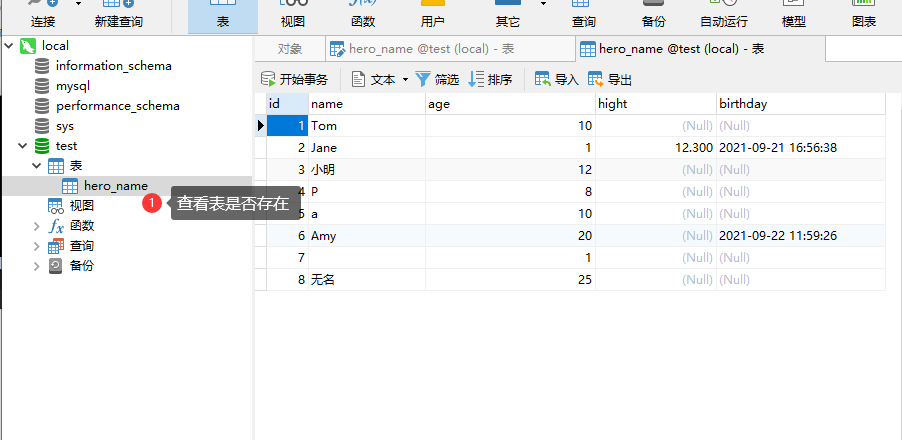Select the age 20 cell
This screenshot has width=902, height=440.
[x=510, y=236]
